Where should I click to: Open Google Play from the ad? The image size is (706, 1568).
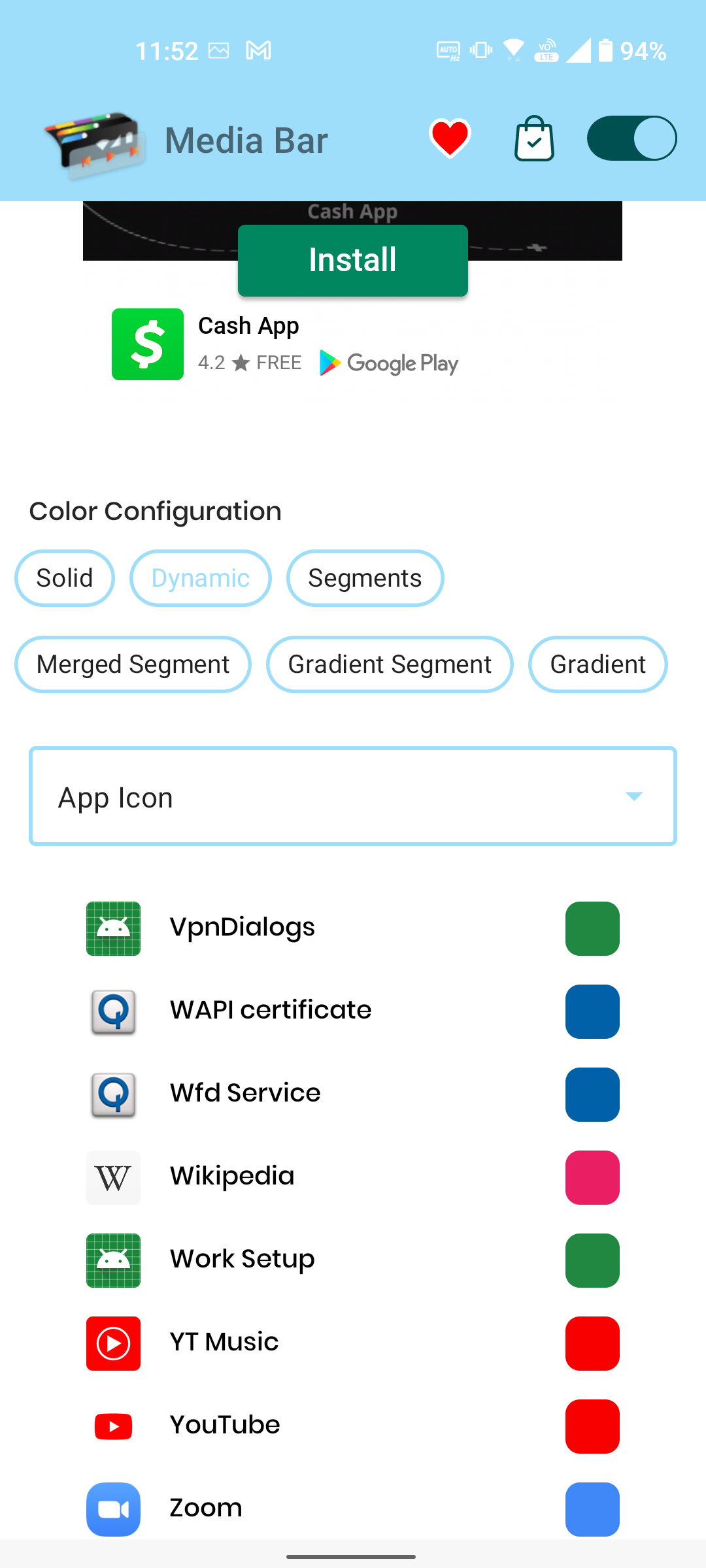click(388, 363)
